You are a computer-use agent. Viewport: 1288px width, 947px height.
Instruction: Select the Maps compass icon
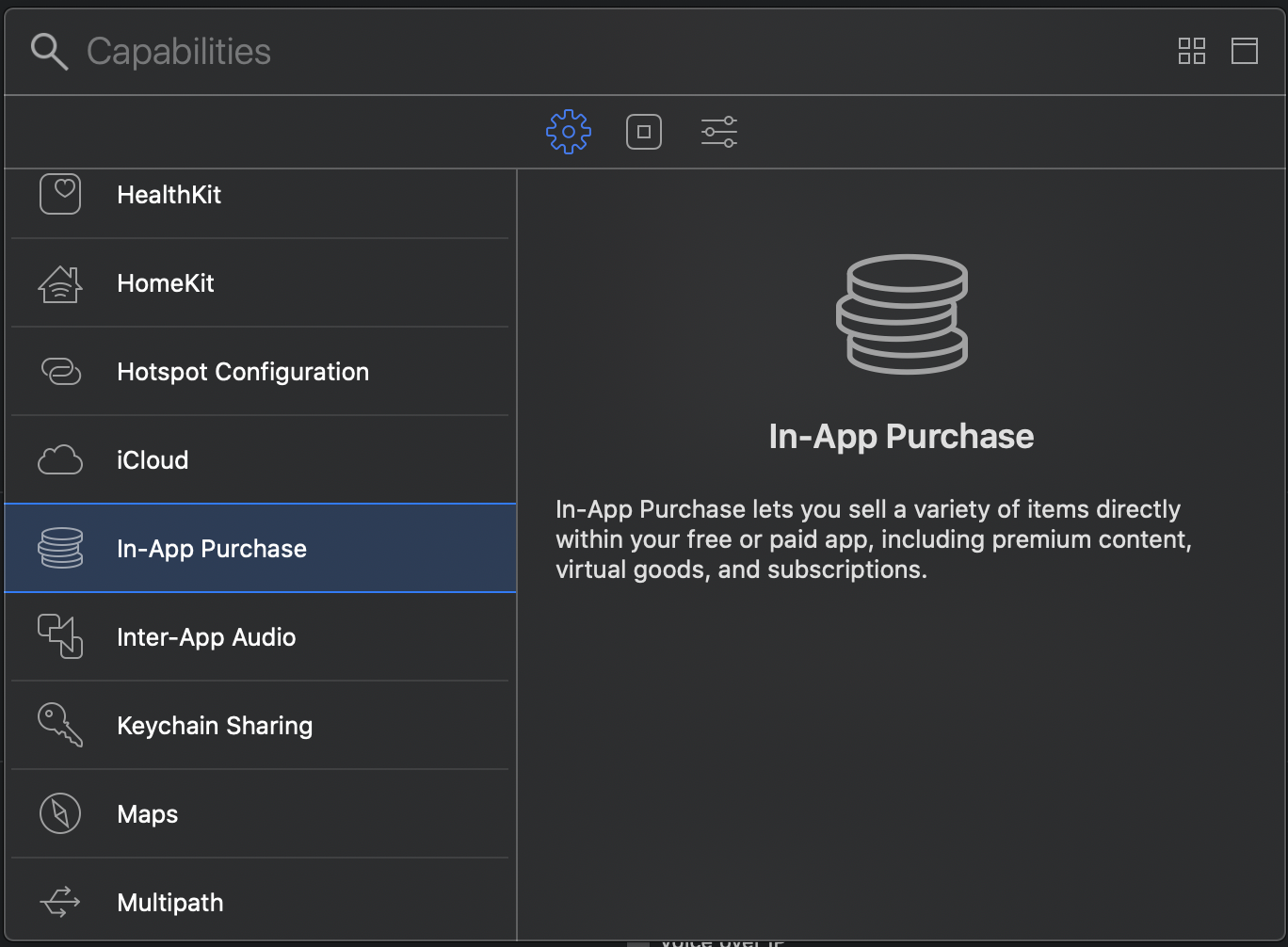[60, 814]
